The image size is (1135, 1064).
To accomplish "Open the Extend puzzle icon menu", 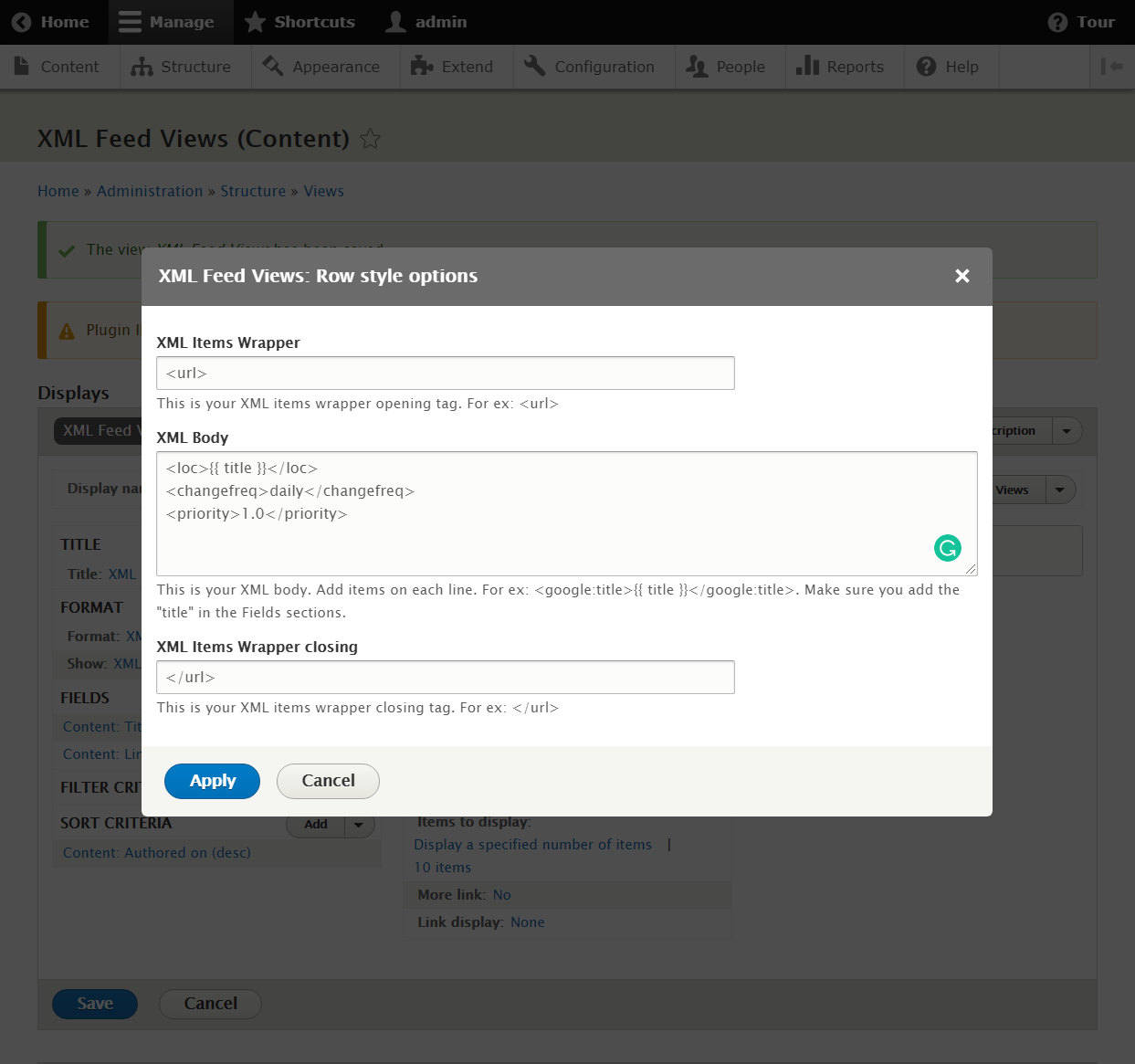I will [x=422, y=66].
